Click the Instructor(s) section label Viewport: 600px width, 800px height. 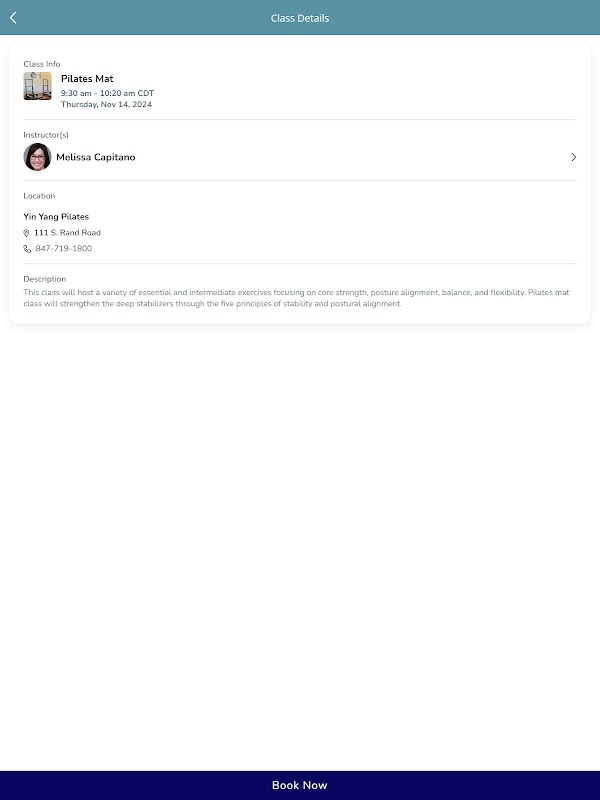pos(46,135)
